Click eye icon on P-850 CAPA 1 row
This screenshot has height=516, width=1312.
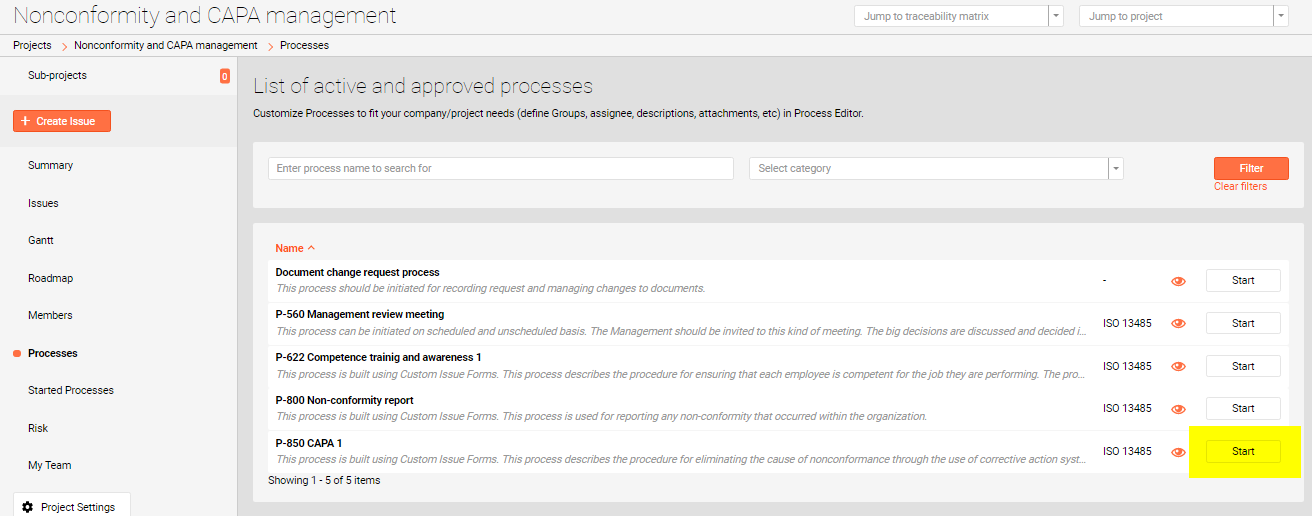1178,452
